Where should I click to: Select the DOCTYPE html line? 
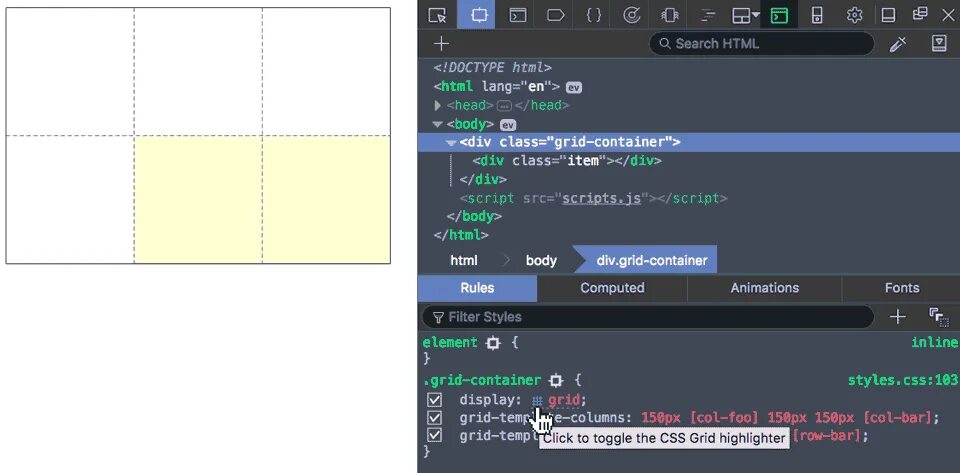tap(492, 68)
